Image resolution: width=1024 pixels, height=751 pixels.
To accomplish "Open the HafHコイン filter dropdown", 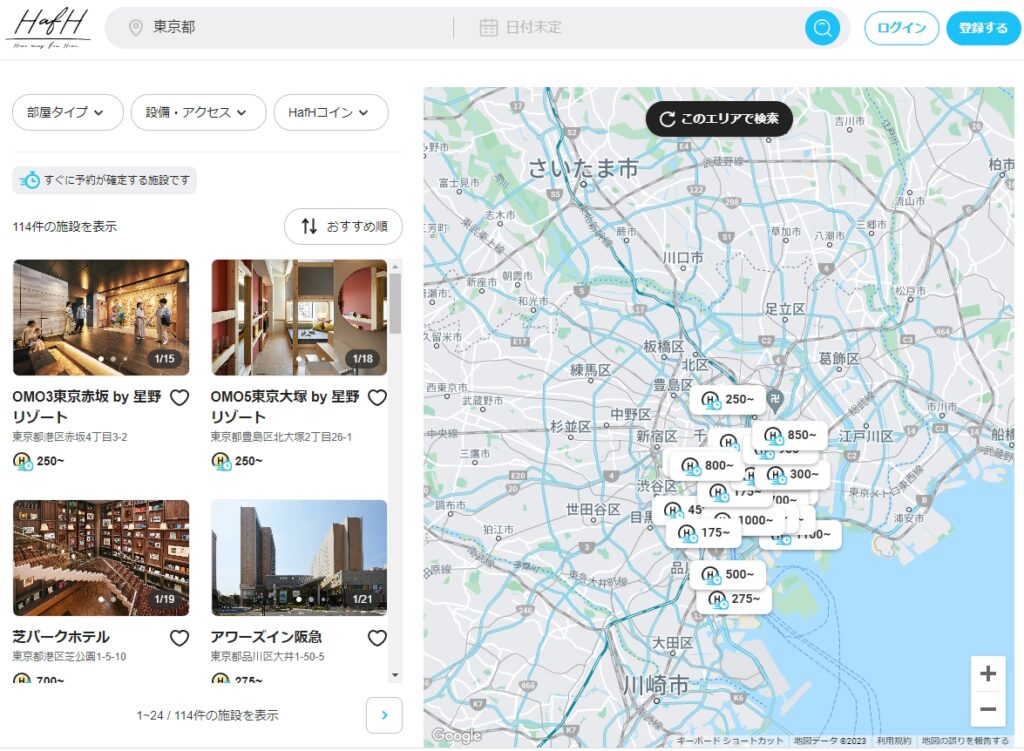I will click(331, 112).
